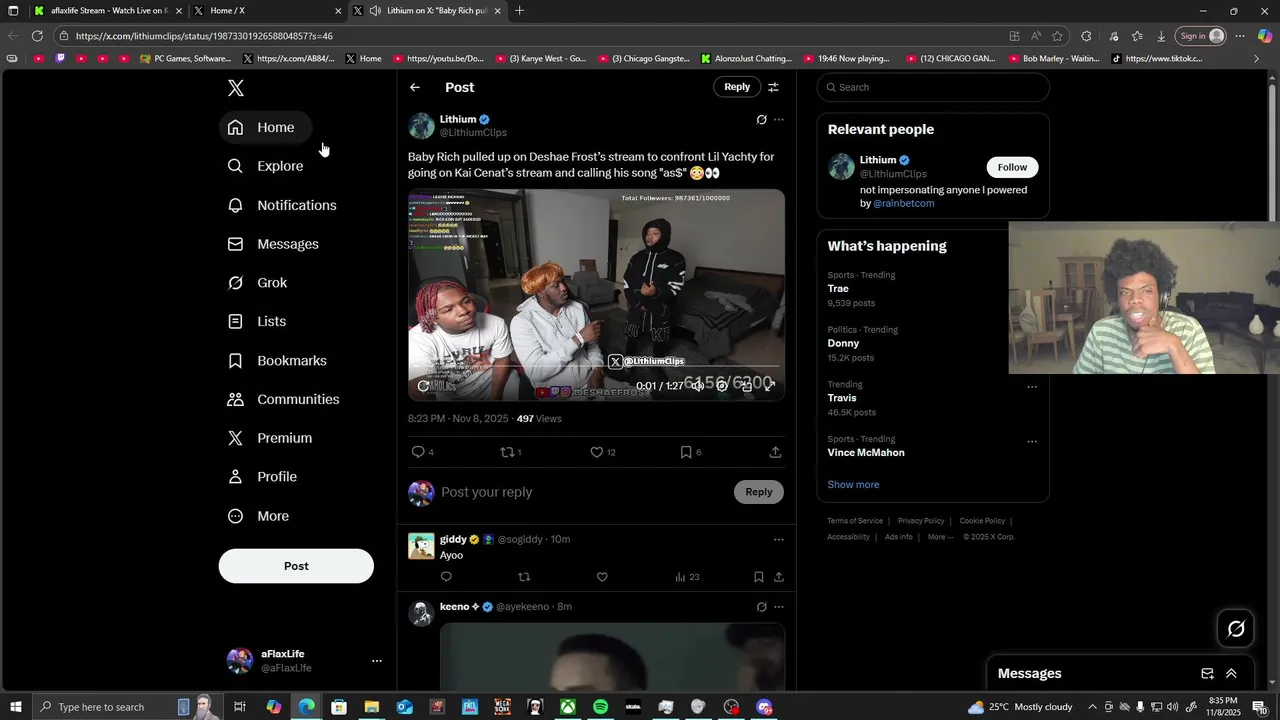Compose new message in Messages drawer
The image size is (1280, 720).
1207,674
